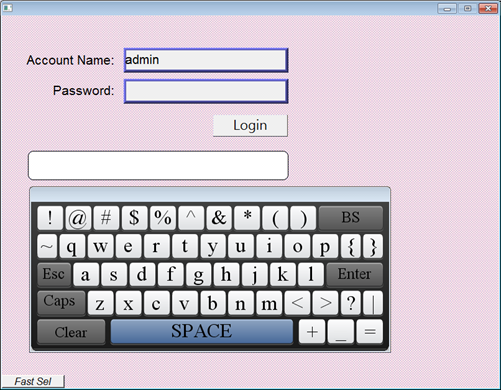Screen dimensions: 501x390
Task: Tap the letter e key
Action: pyautogui.click(x=129, y=246)
